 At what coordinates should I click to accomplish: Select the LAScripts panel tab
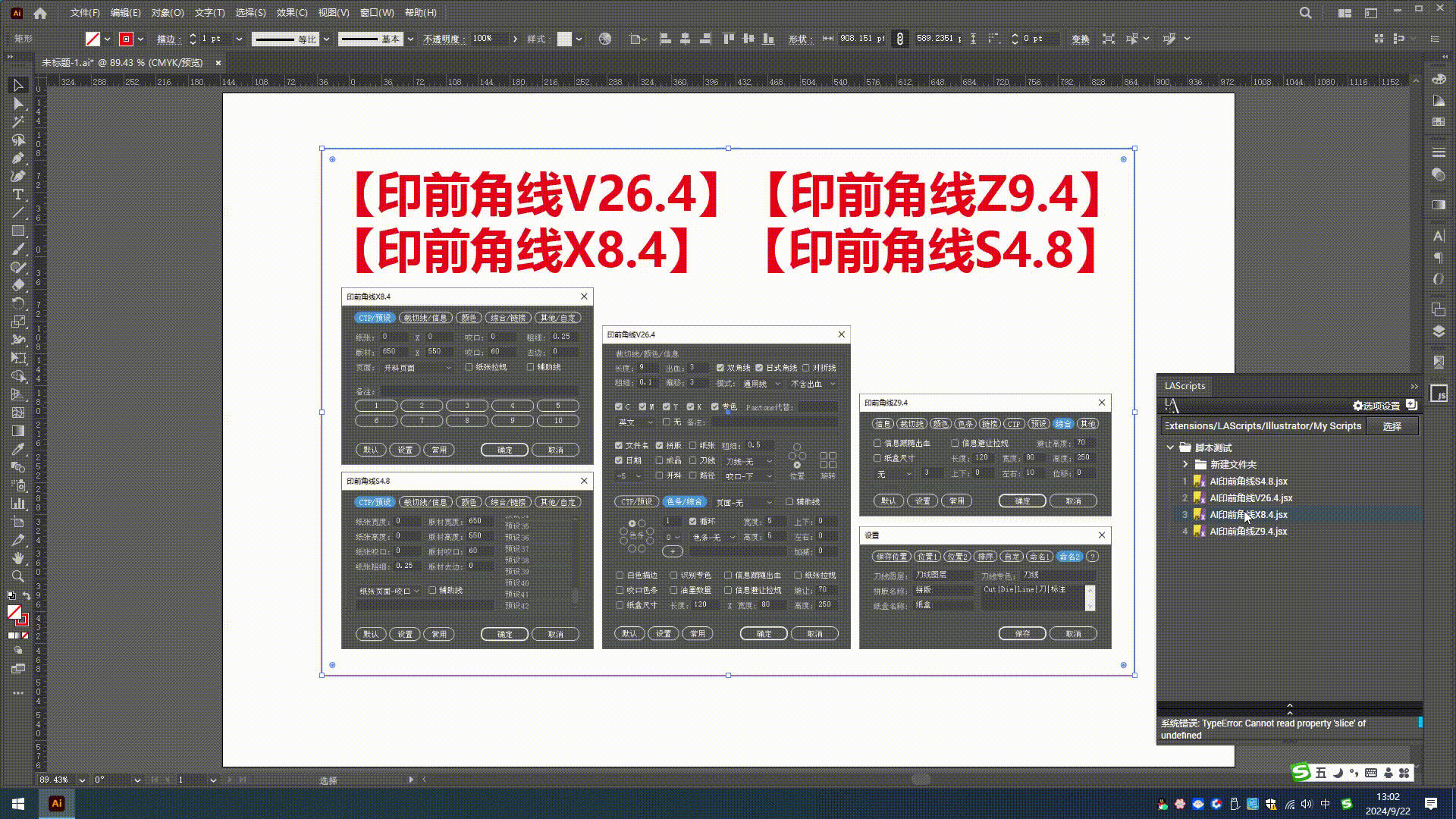tap(1185, 386)
